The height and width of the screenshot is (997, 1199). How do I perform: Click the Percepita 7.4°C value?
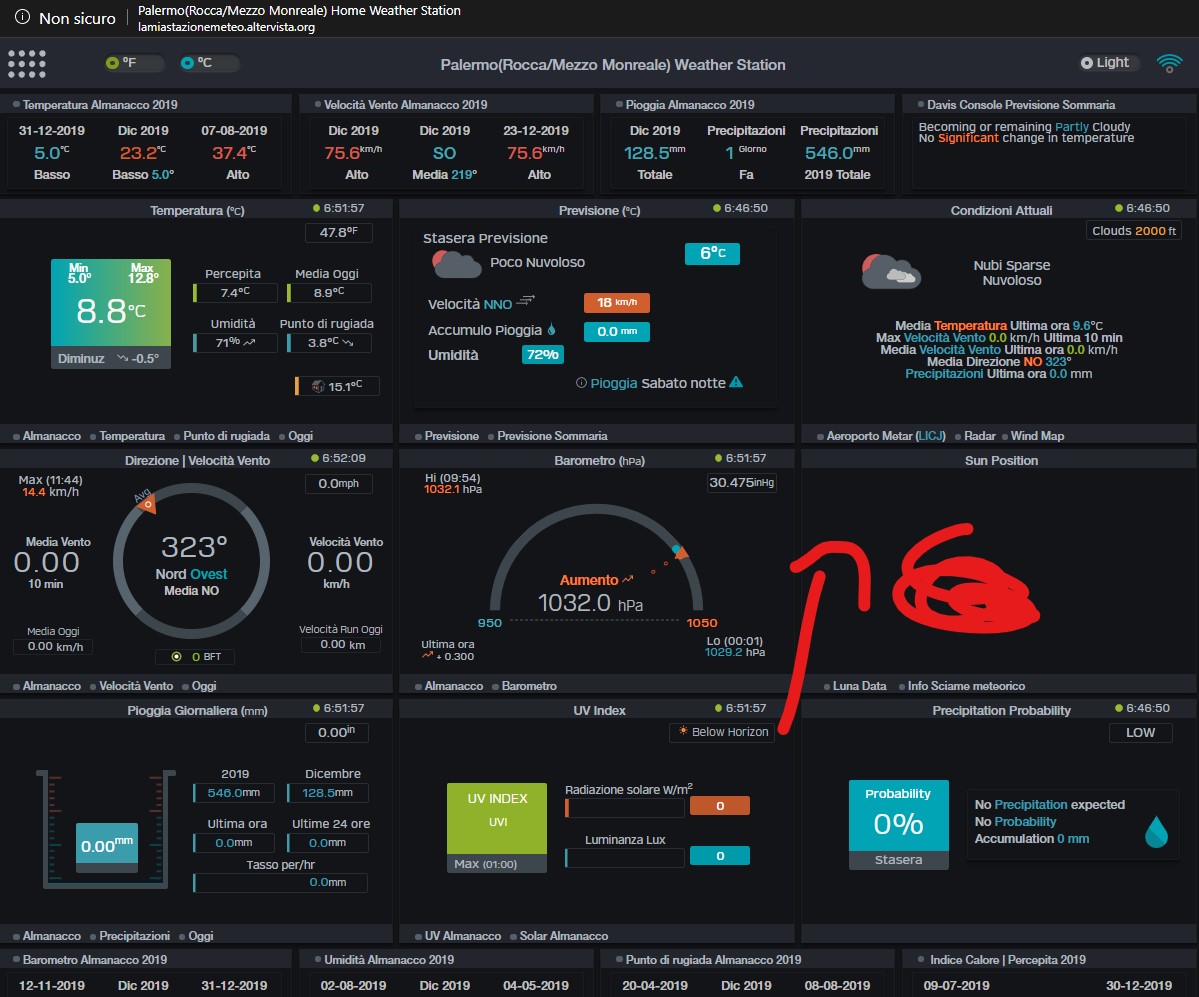click(x=235, y=293)
